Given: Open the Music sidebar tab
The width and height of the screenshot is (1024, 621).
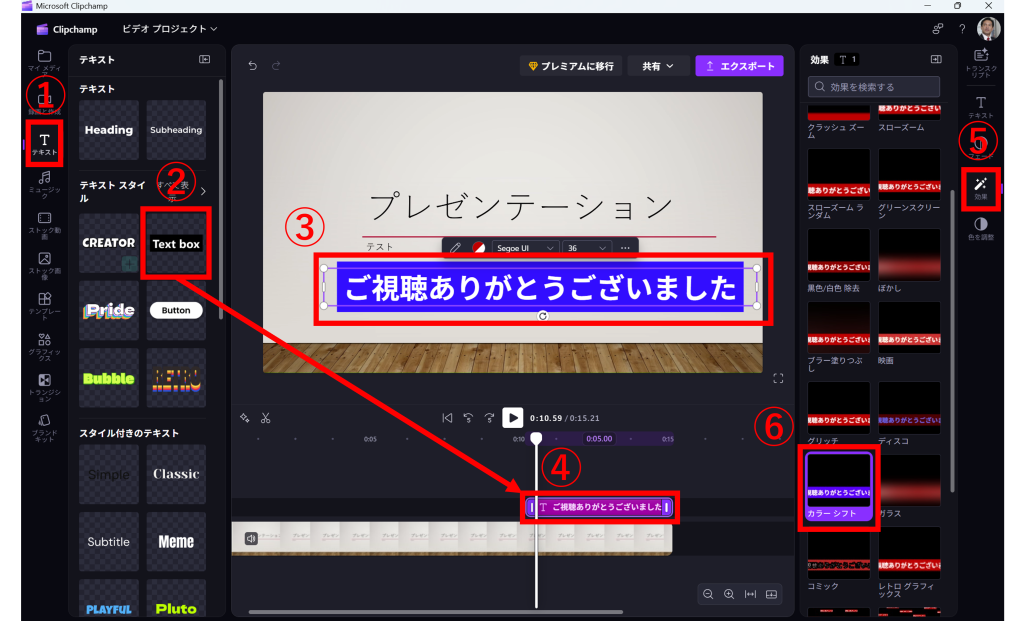Looking at the screenshot, I should pyautogui.click(x=44, y=184).
